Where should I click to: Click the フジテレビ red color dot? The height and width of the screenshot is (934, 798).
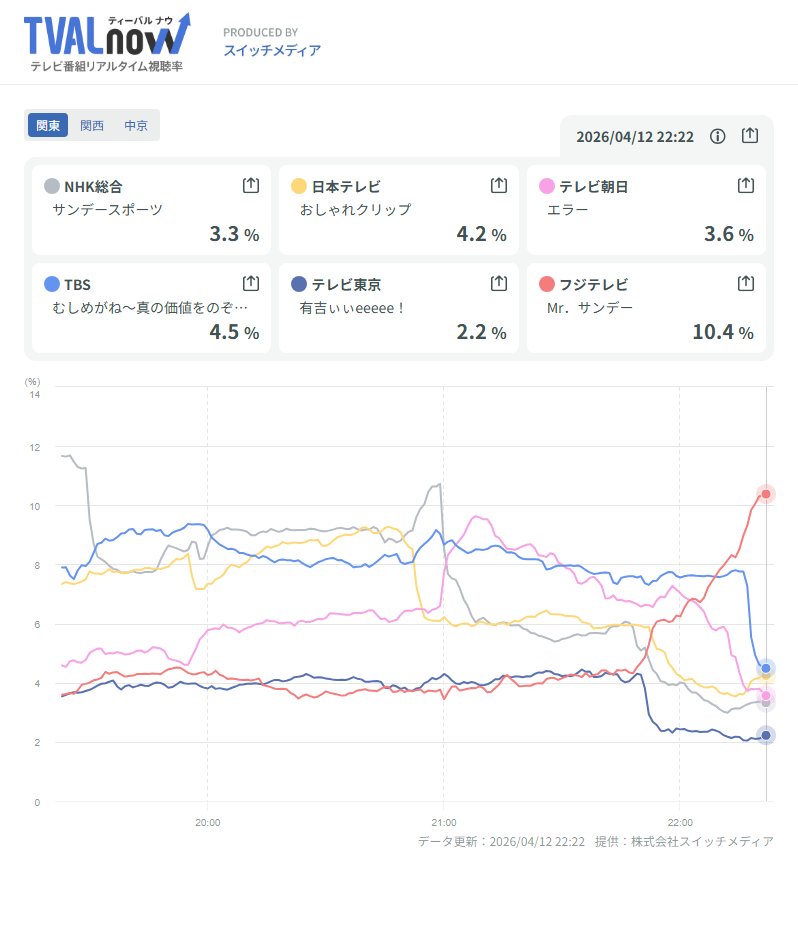(x=546, y=284)
